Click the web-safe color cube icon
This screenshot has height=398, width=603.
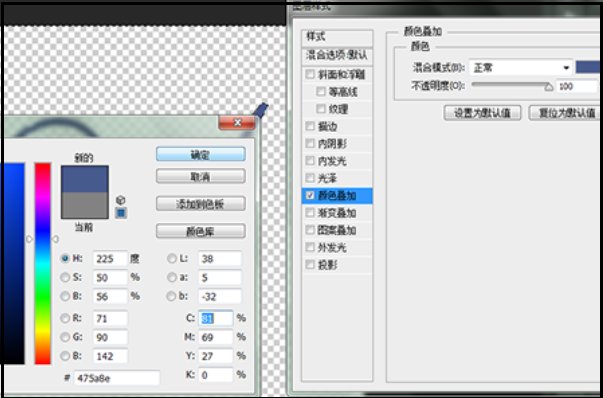coord(121,200)
